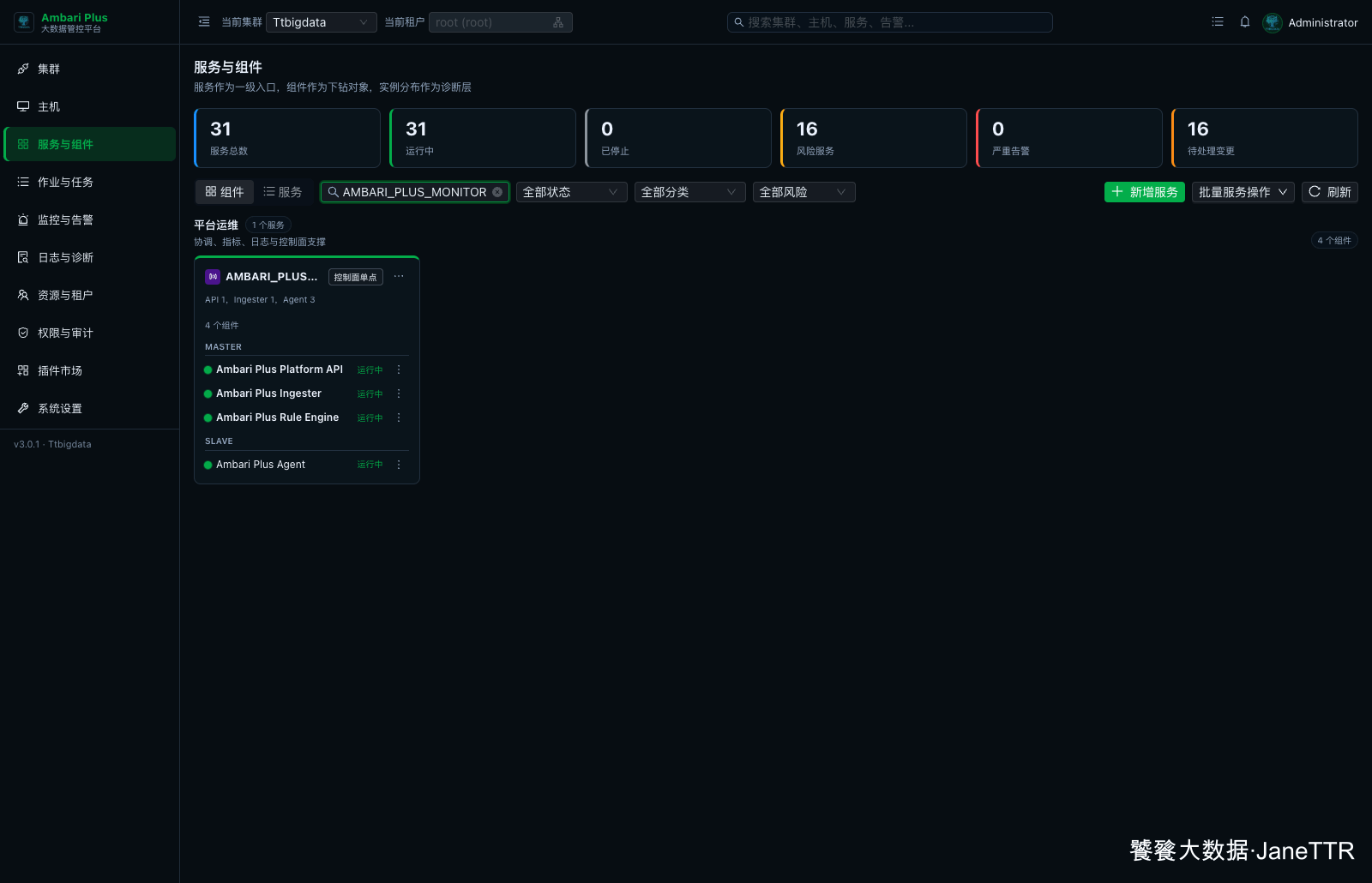Viewport: 1372px width, 883px height.
Task: Click the 控制面单点 tag
Action: tap(356, 277)
